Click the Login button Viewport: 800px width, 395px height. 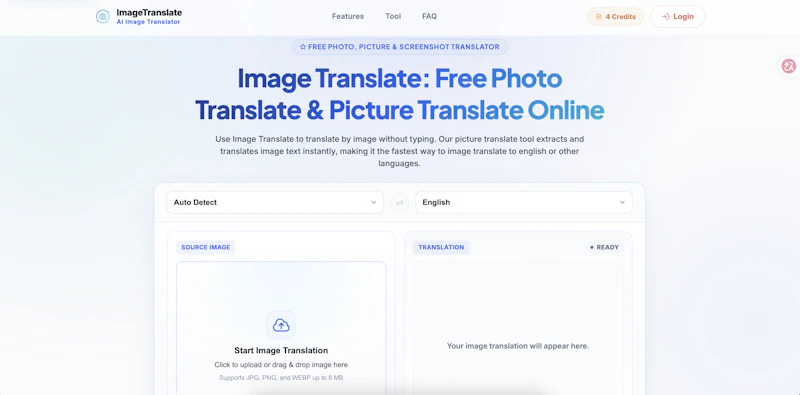point(678,16)
